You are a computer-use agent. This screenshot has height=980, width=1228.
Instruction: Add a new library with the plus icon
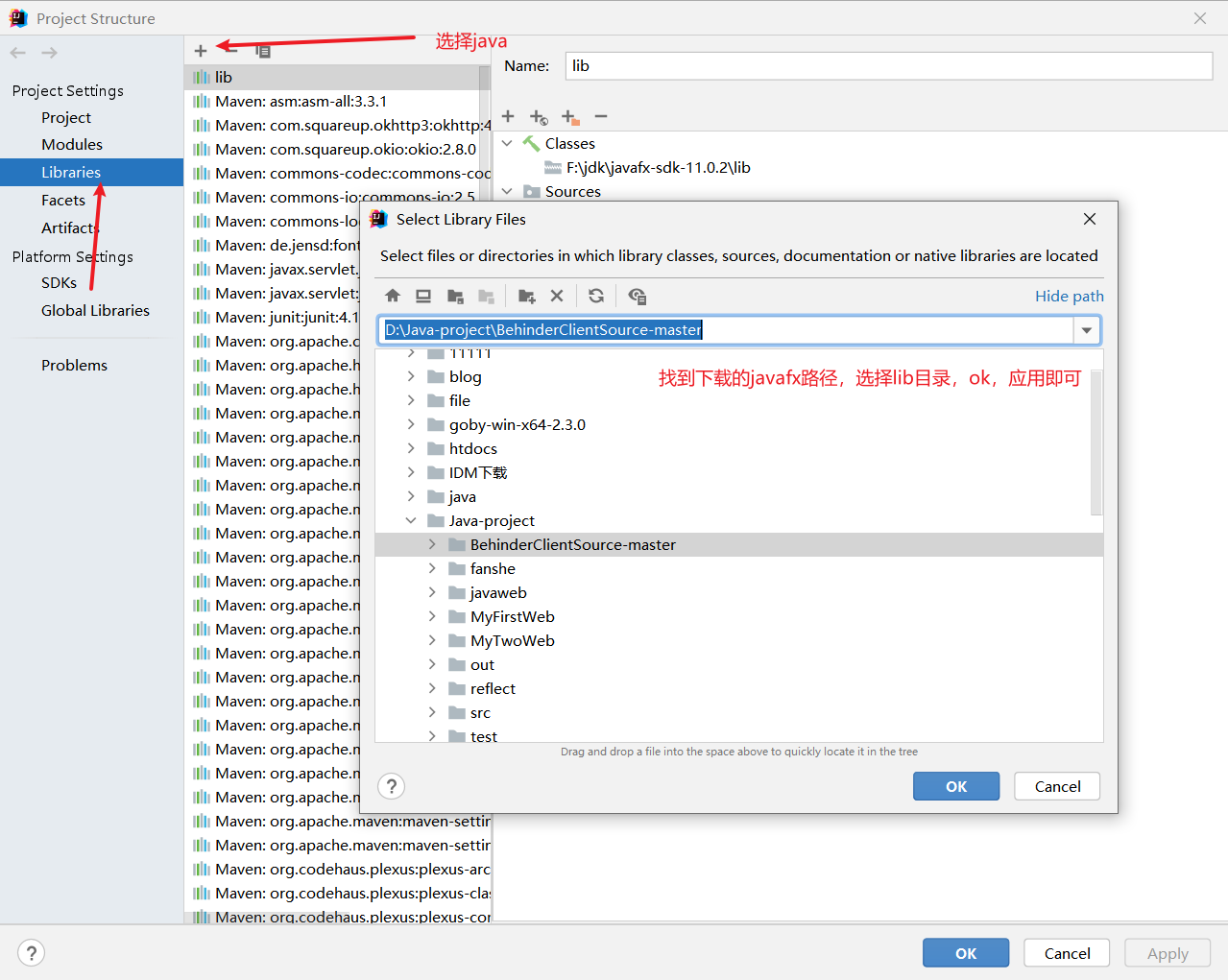coord(201,51)
